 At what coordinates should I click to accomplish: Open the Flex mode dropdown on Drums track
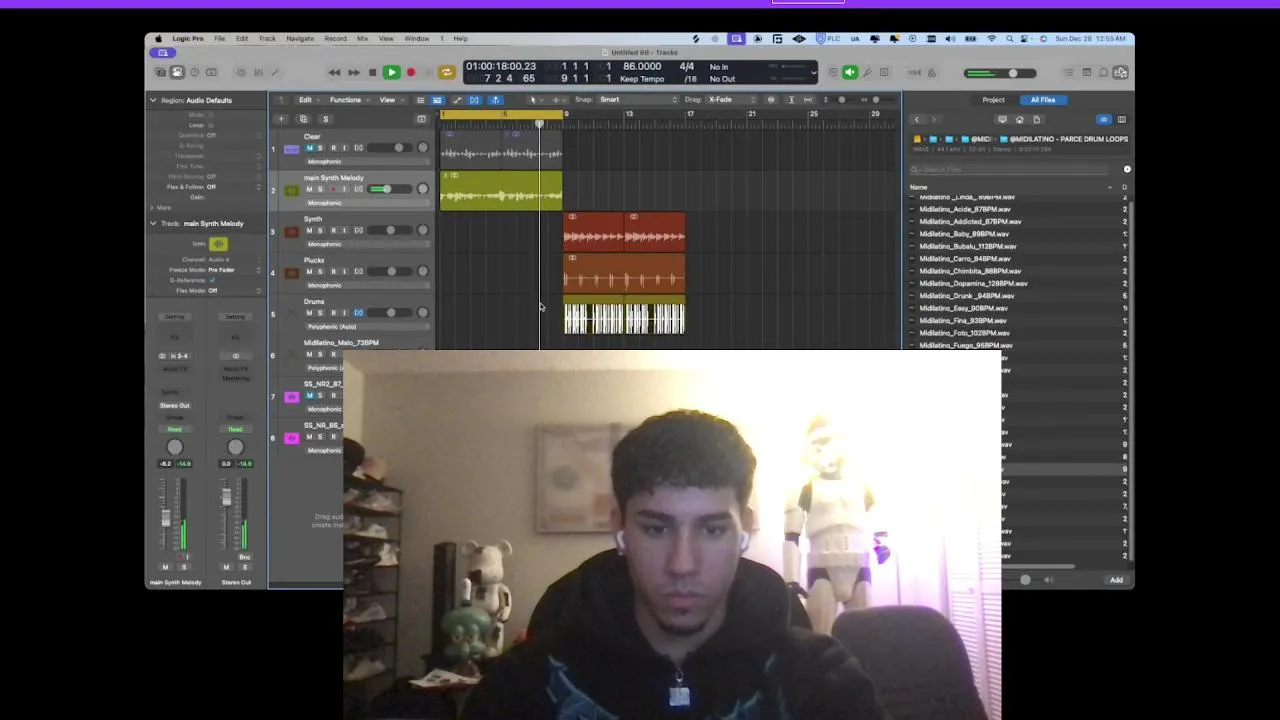367,326
